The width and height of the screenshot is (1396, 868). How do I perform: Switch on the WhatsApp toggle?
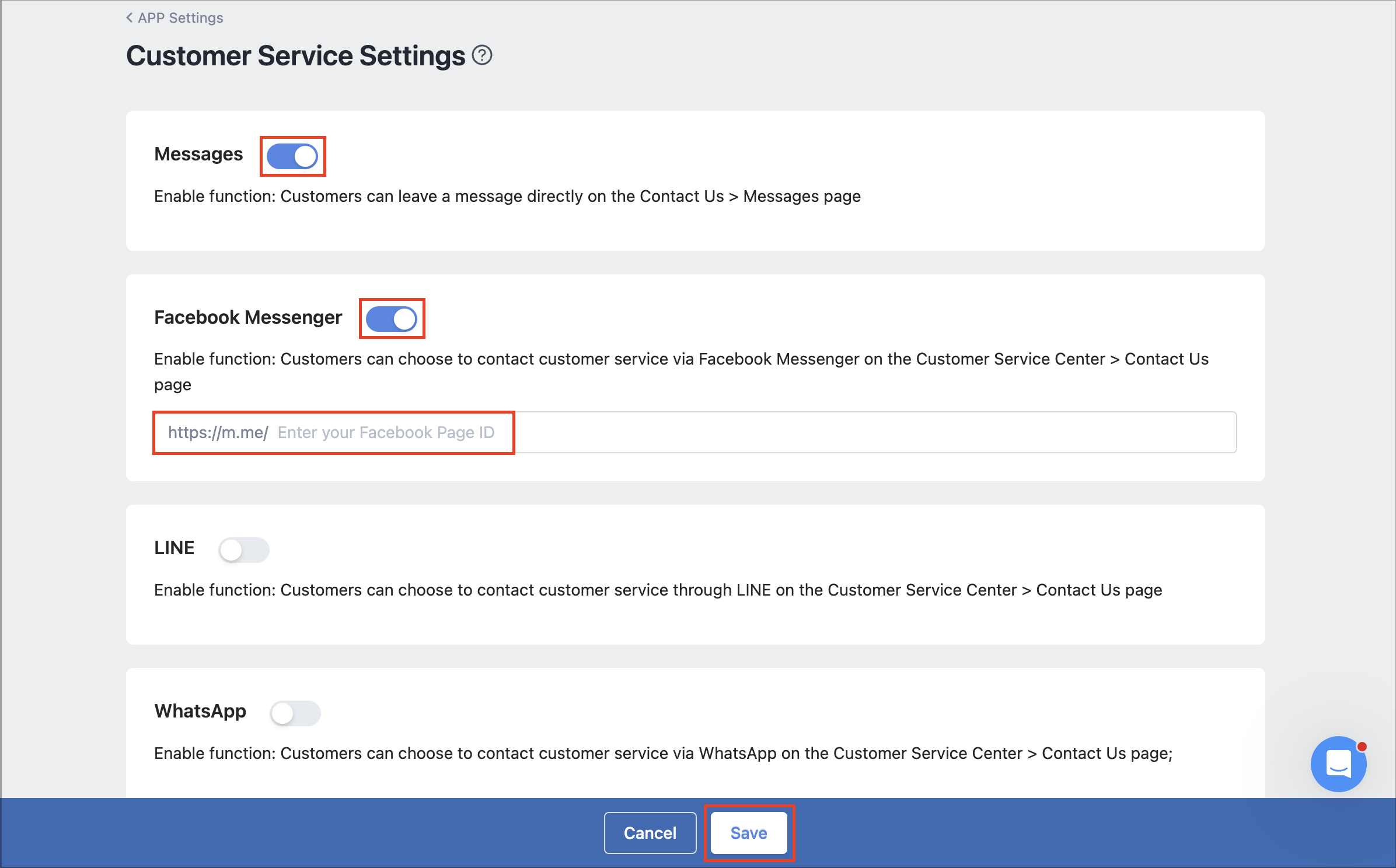click(x=295, y=713)
